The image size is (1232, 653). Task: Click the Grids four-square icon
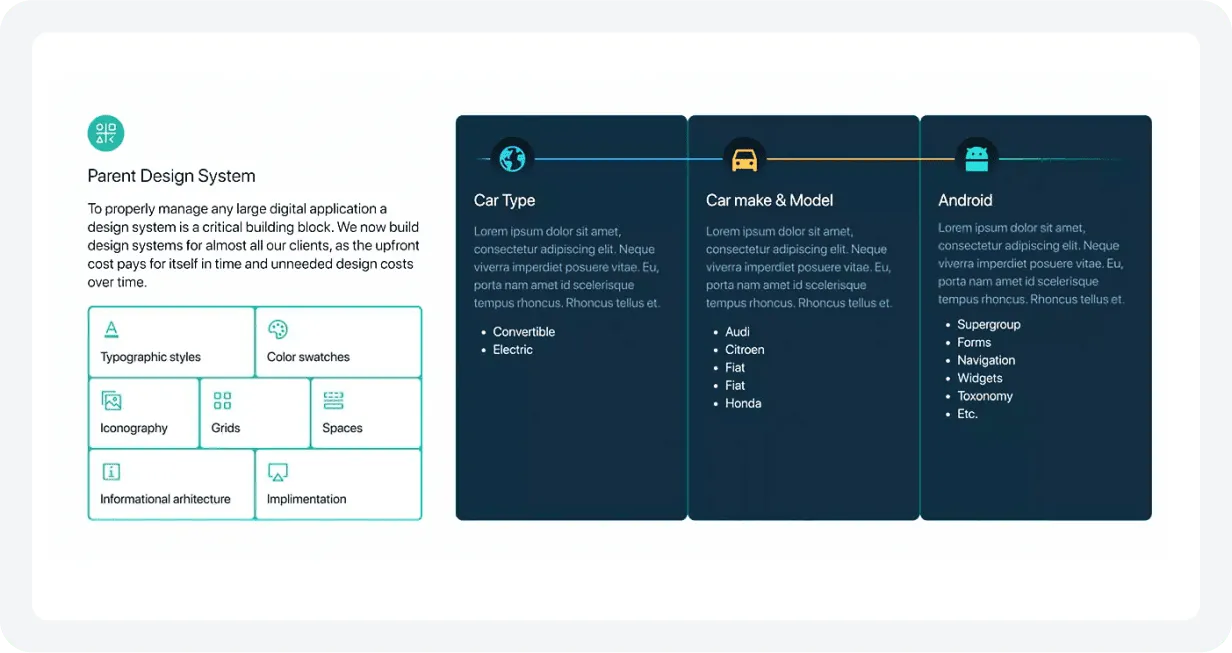(222, 401)
